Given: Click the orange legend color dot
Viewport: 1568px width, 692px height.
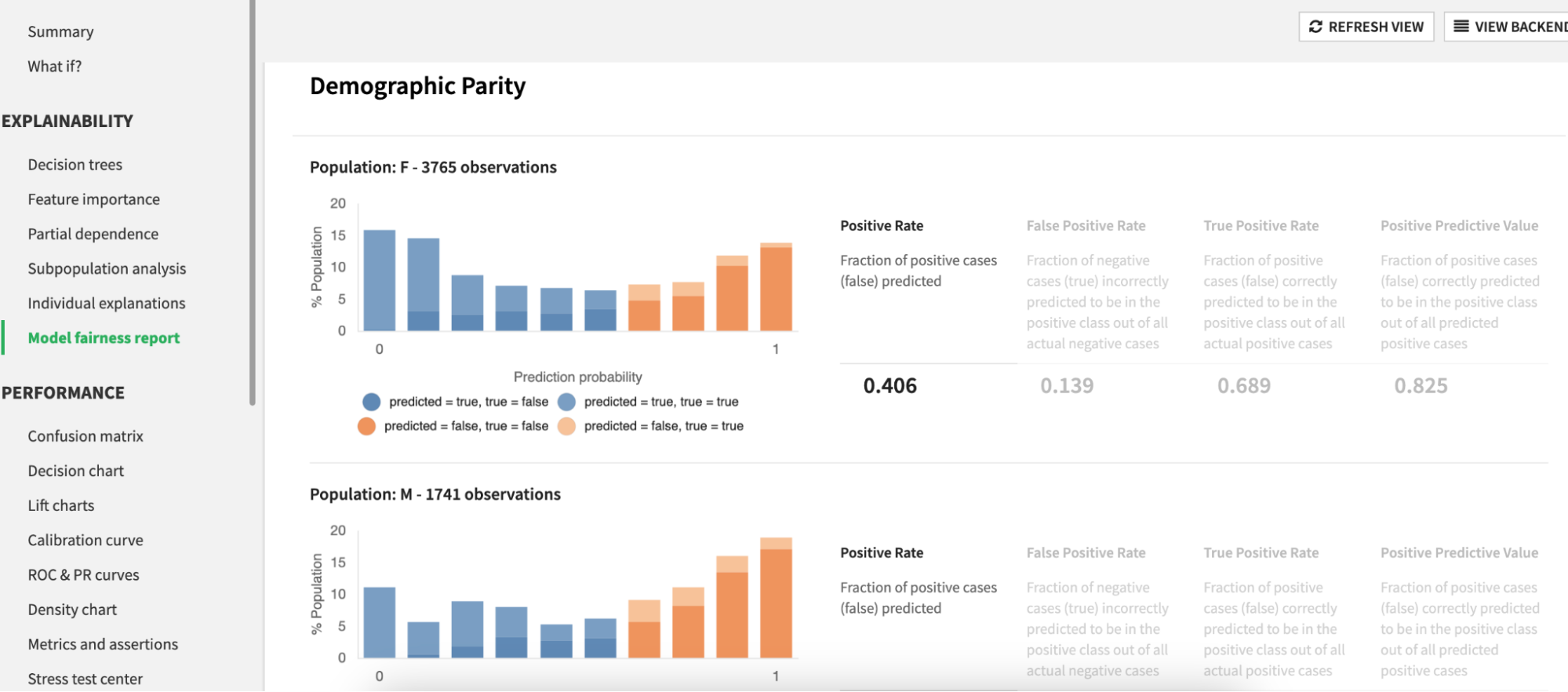Looking at the screenshot, I should coord(366,426).
